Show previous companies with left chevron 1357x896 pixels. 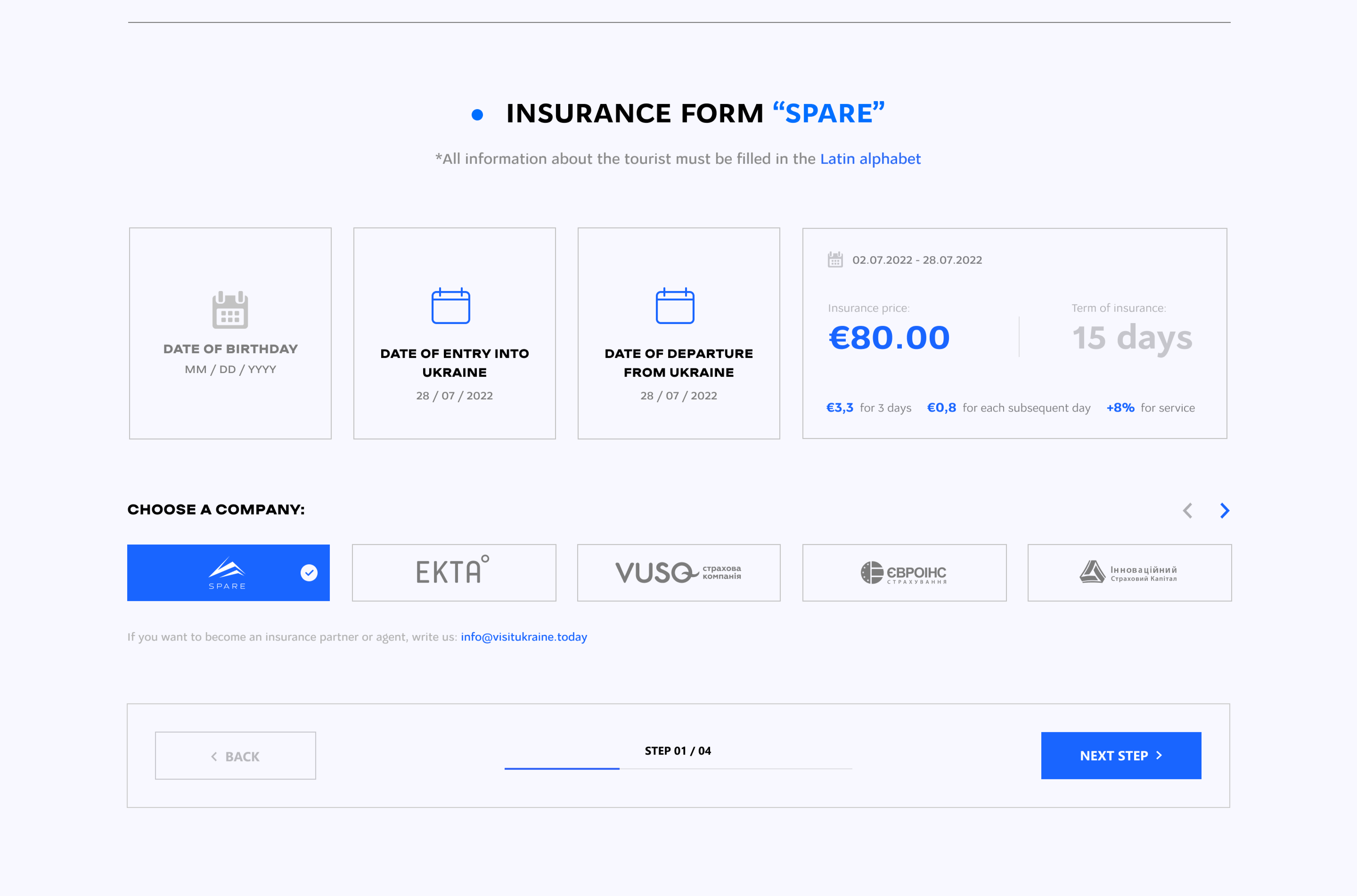click(1187, 510)
